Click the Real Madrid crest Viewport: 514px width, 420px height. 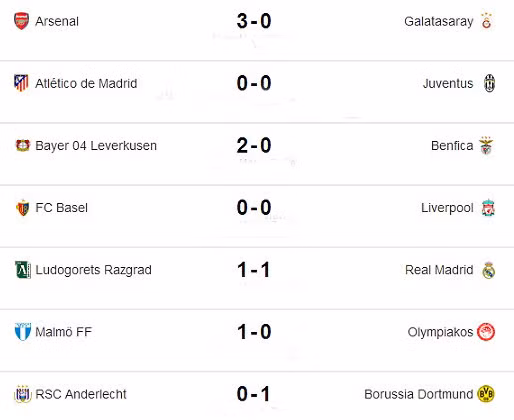[489, 270]
